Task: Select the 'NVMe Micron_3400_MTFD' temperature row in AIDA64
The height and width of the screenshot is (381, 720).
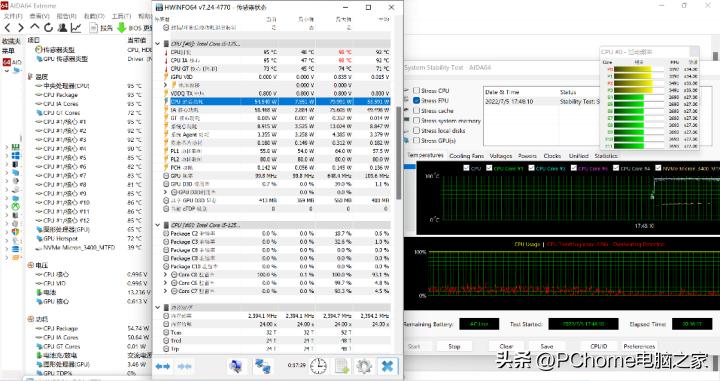Action: pyautogui.click(x=79, y=247)
